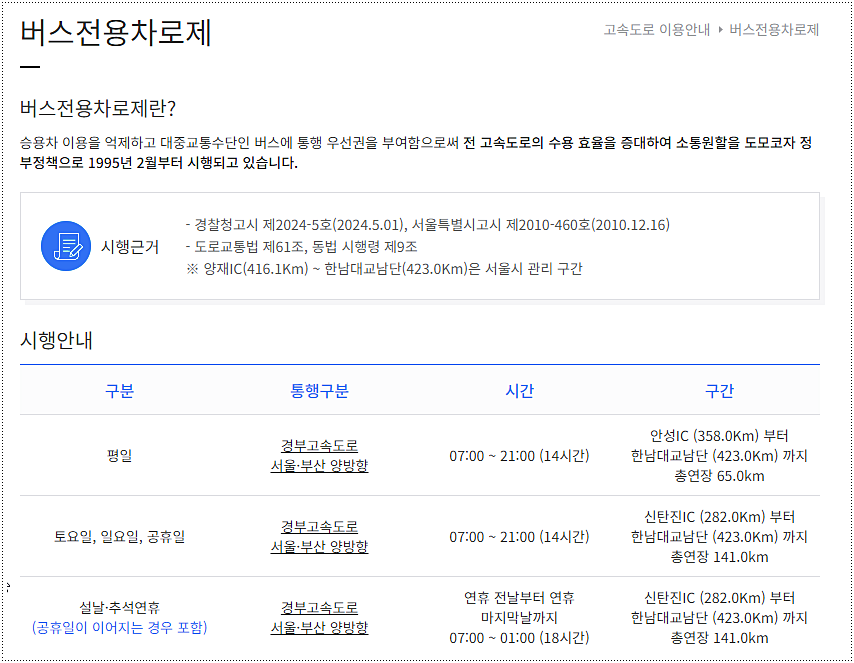Click the 평일 row label cell
This screenshot has height=663, width=854.
coord(119,456)
